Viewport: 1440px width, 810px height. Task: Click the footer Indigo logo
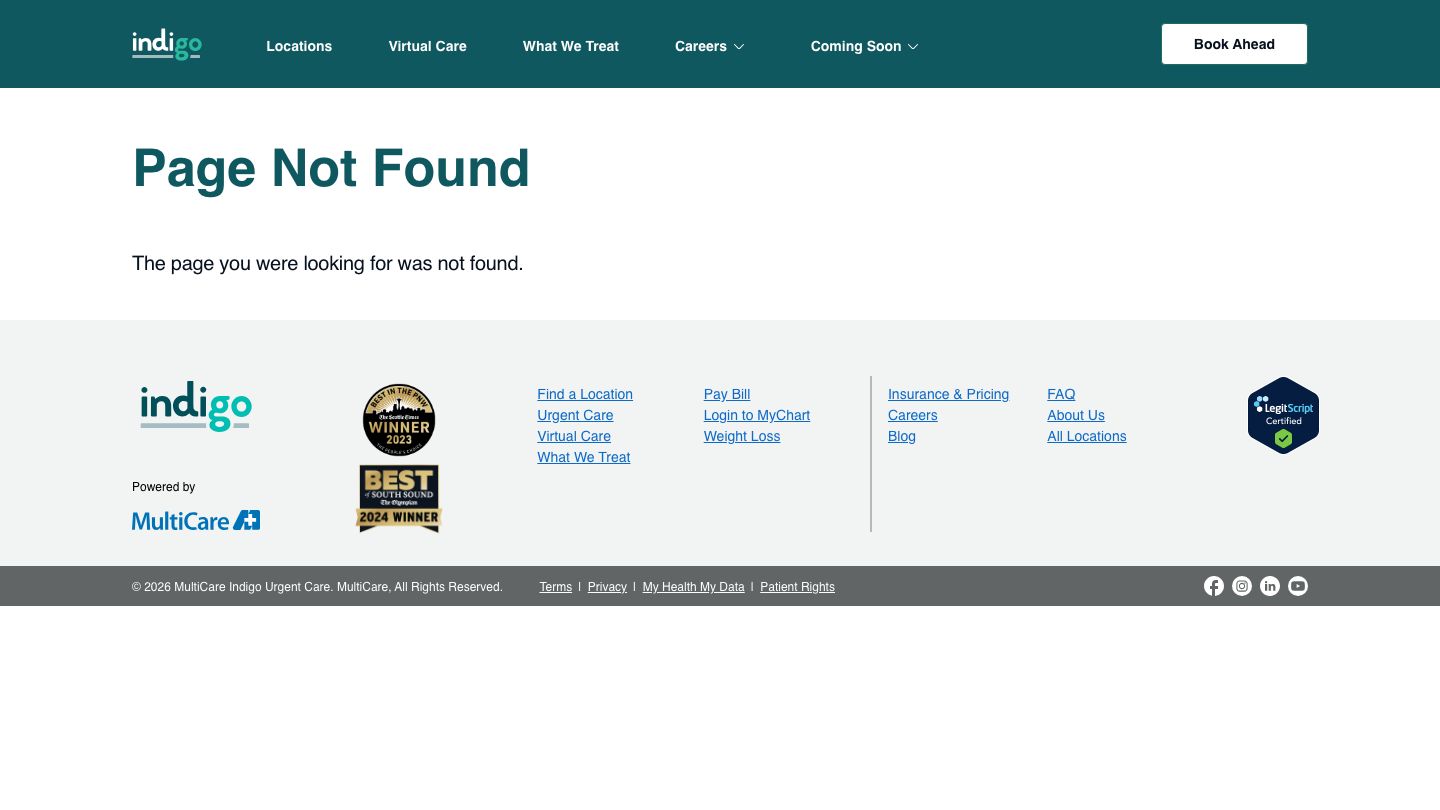[196, 407]
